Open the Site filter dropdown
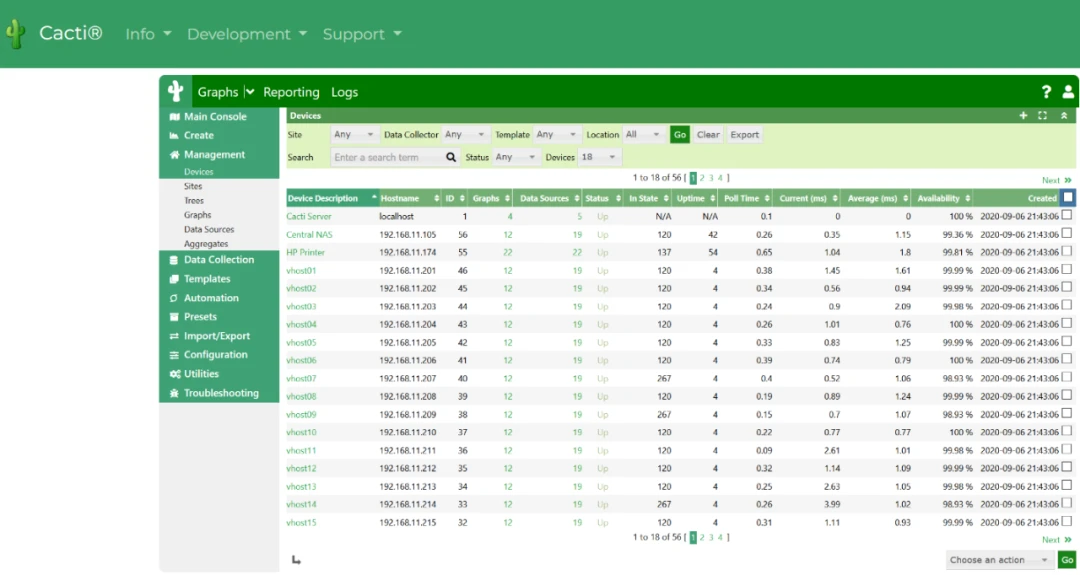 point(353,134)
